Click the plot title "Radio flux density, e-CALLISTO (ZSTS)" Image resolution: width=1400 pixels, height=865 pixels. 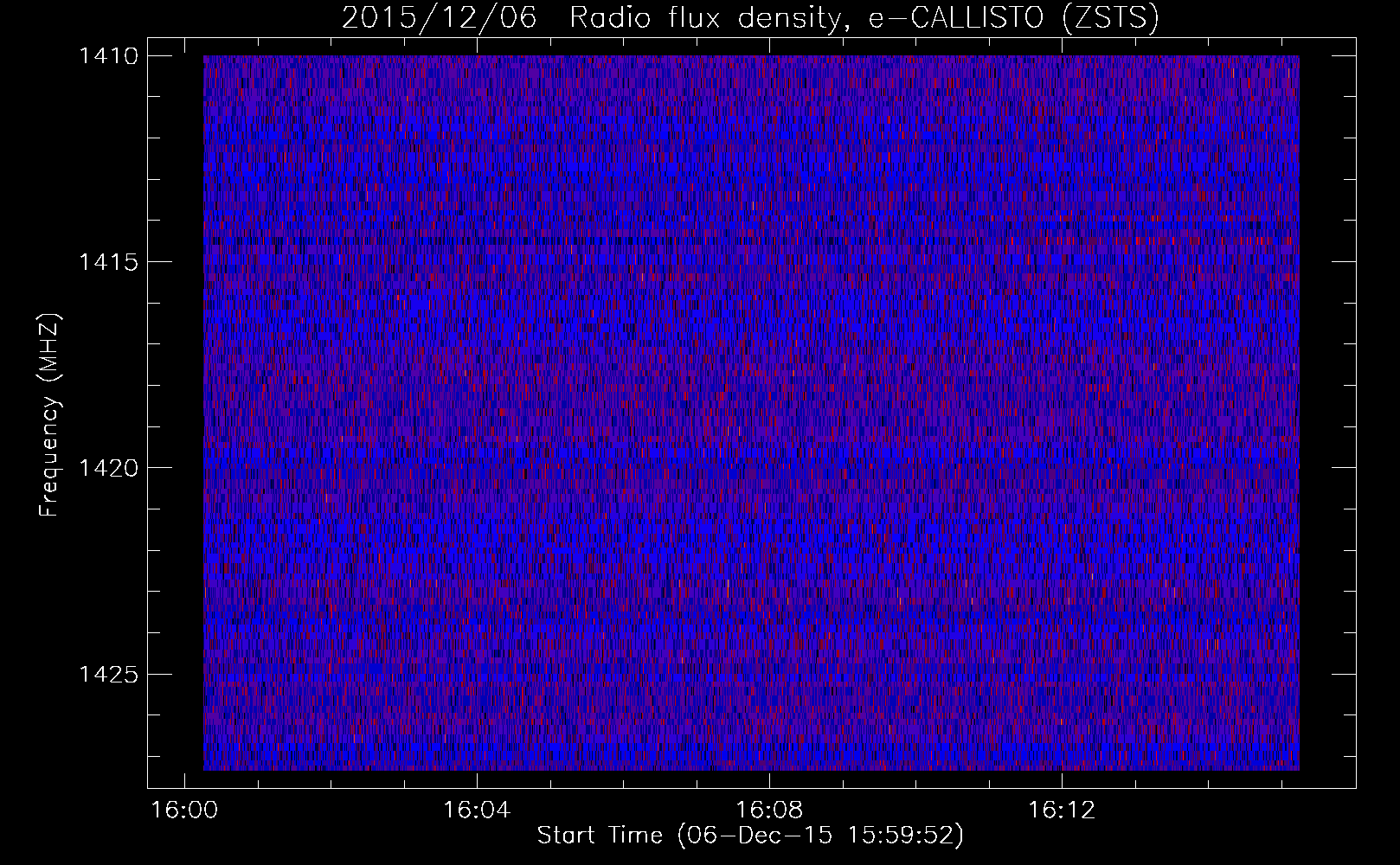coord(864,18)
